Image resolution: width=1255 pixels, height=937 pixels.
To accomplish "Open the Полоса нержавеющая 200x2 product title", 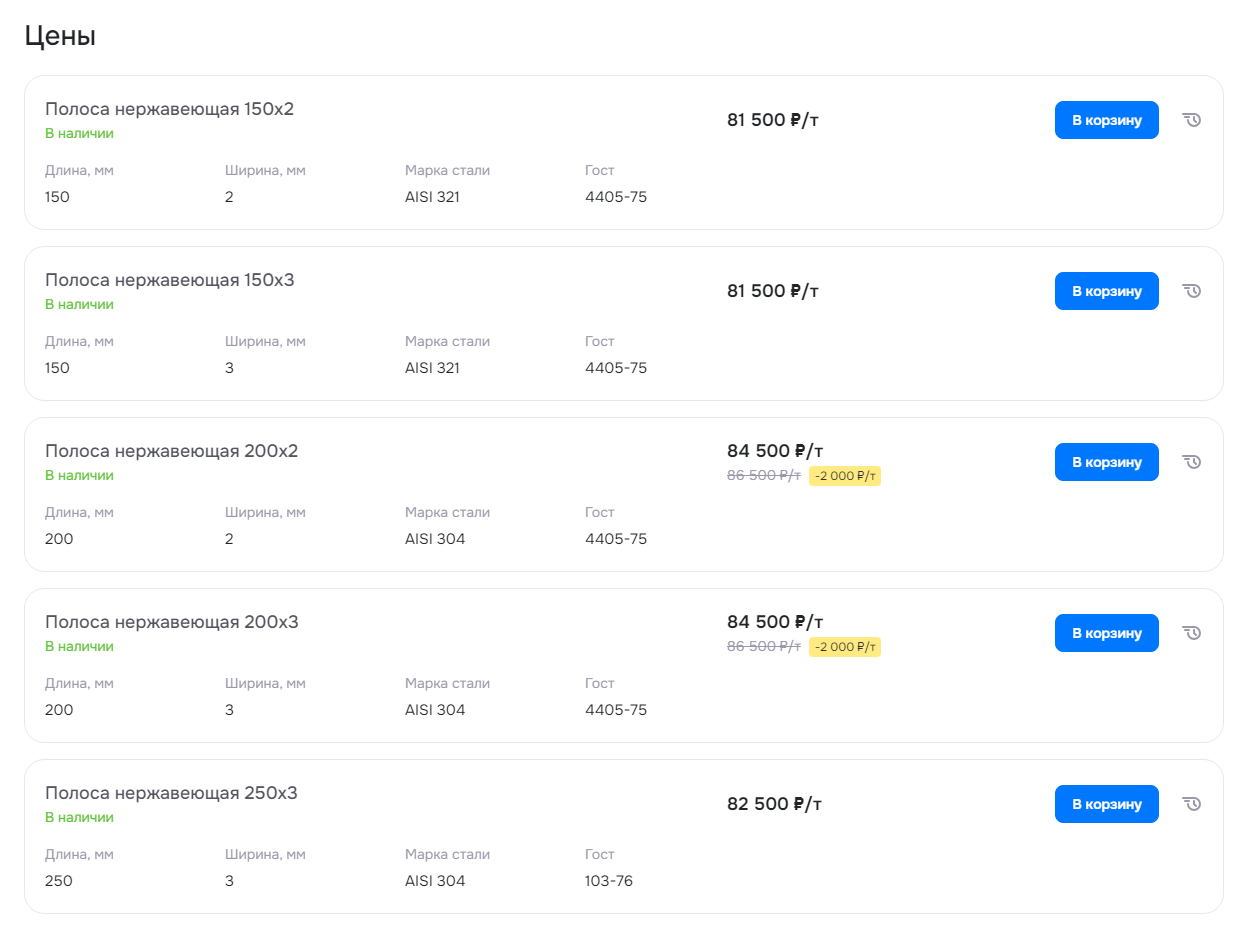I will tap(171, 451).
